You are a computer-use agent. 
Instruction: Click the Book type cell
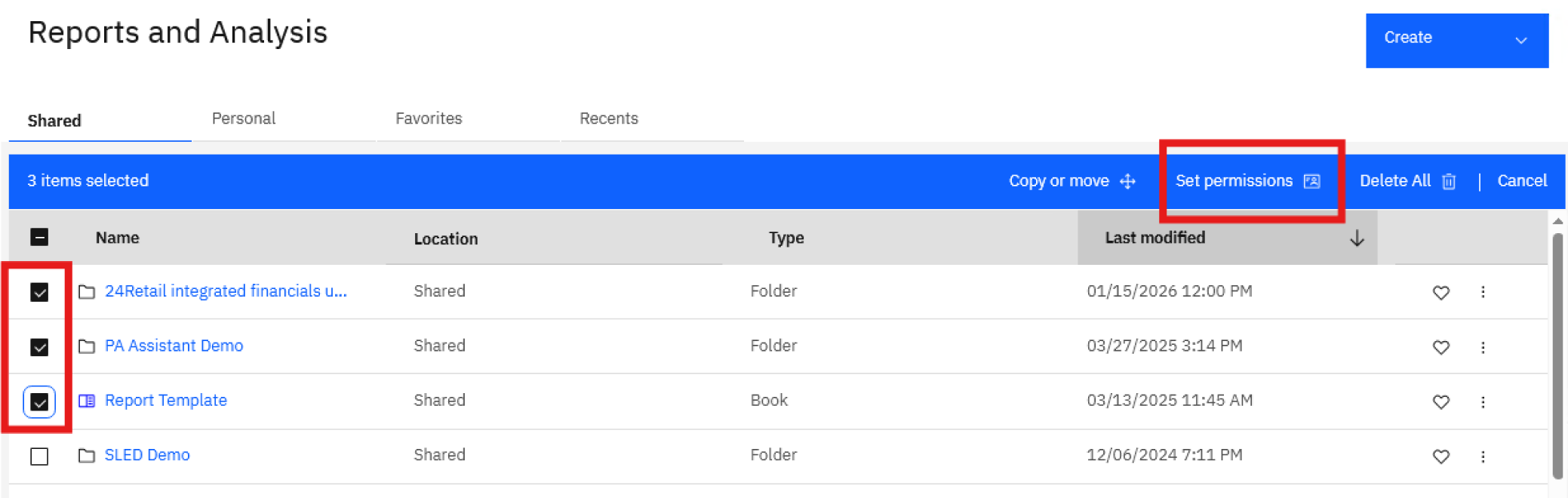769,401
